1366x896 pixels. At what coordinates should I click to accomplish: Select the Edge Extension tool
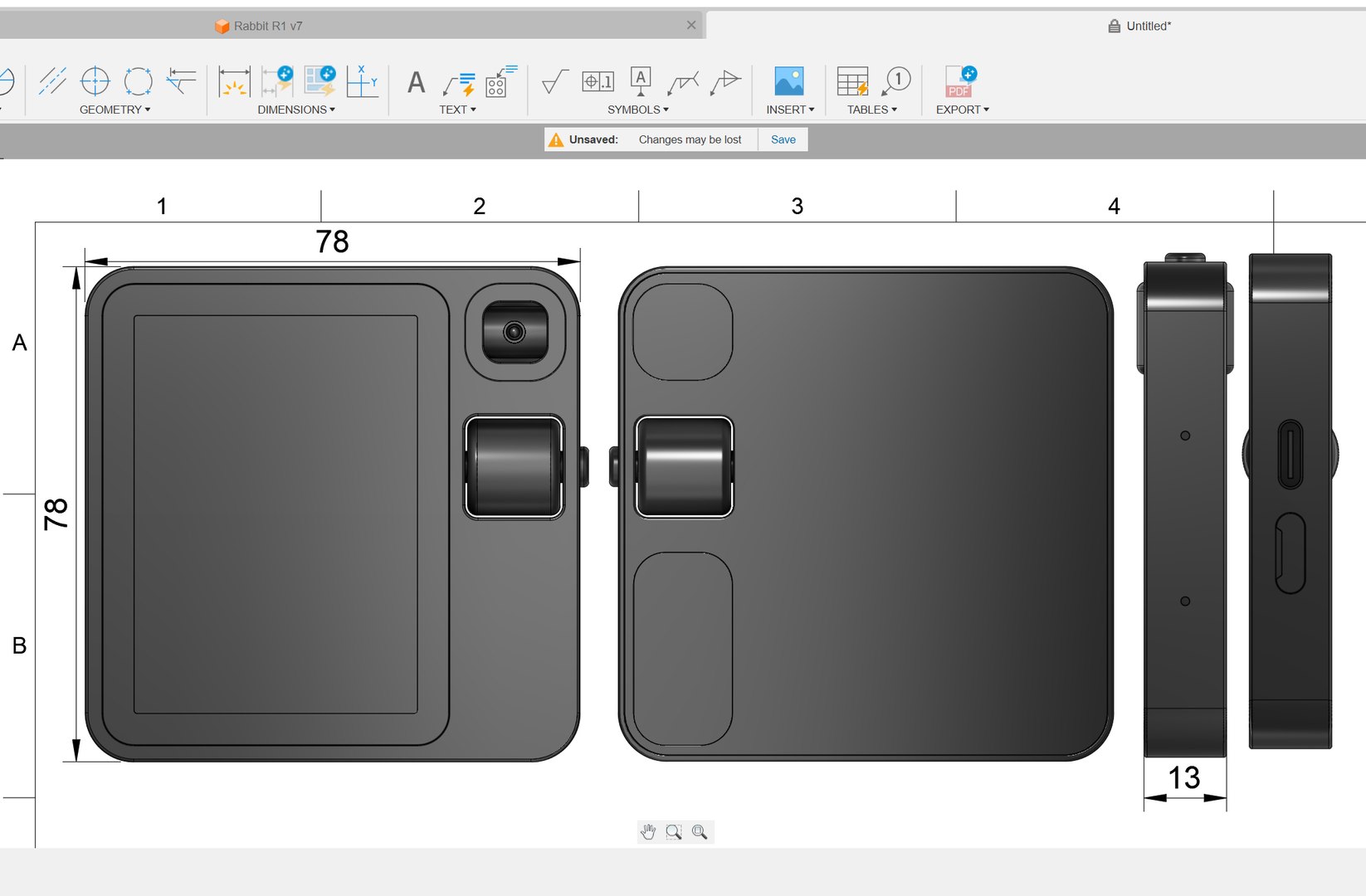pos(181,81)
